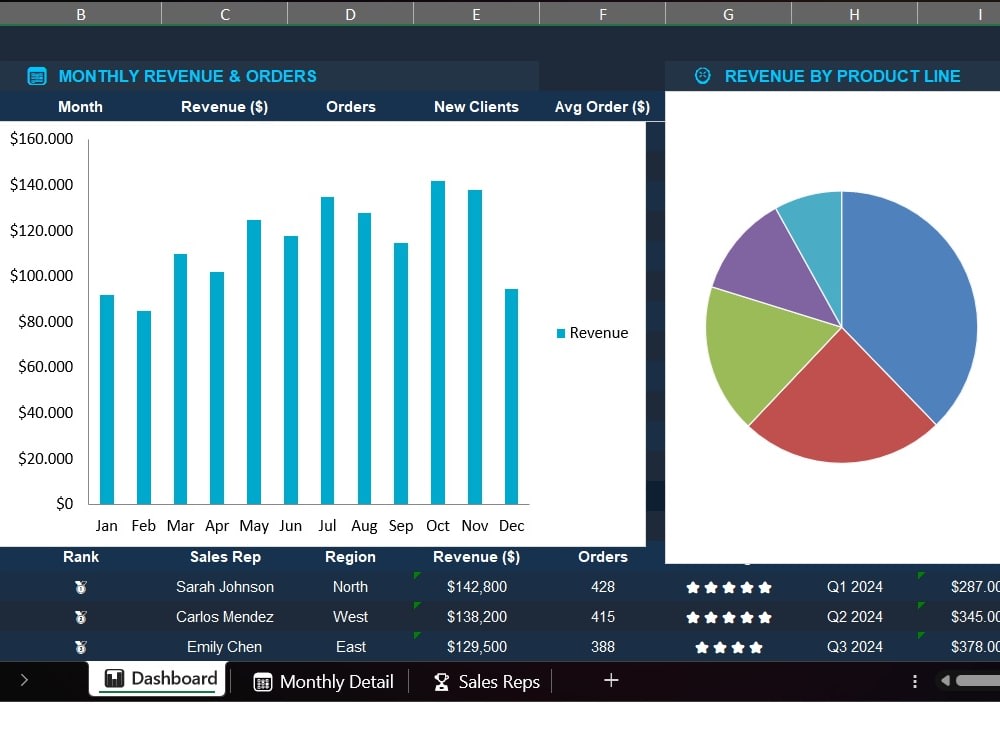Click the 'Month' column heading cell
This screenshot has width=1000, height=750.
click(x=80, y=107)
